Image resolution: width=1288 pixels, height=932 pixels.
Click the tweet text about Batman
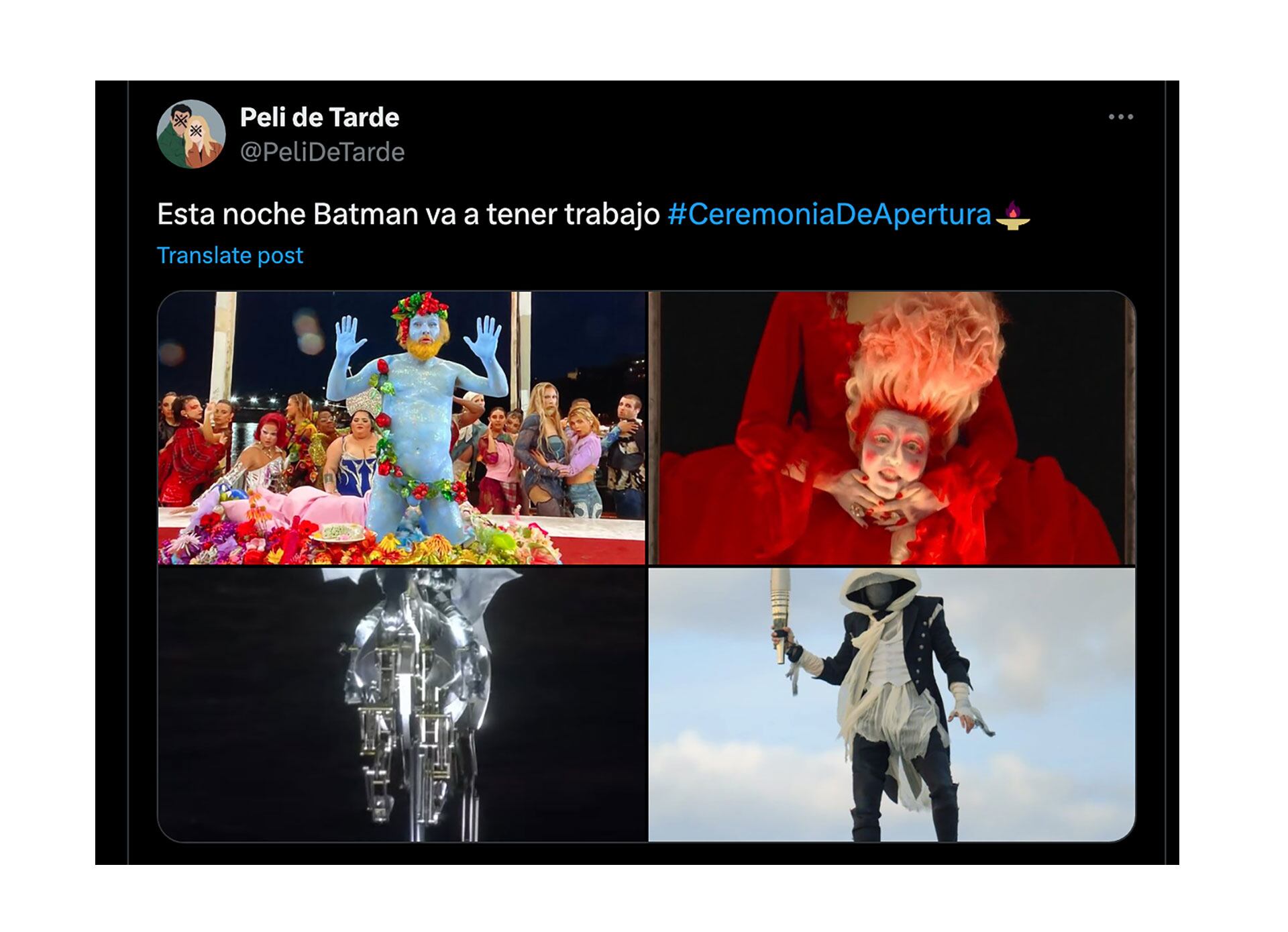(x=408, y=215)
